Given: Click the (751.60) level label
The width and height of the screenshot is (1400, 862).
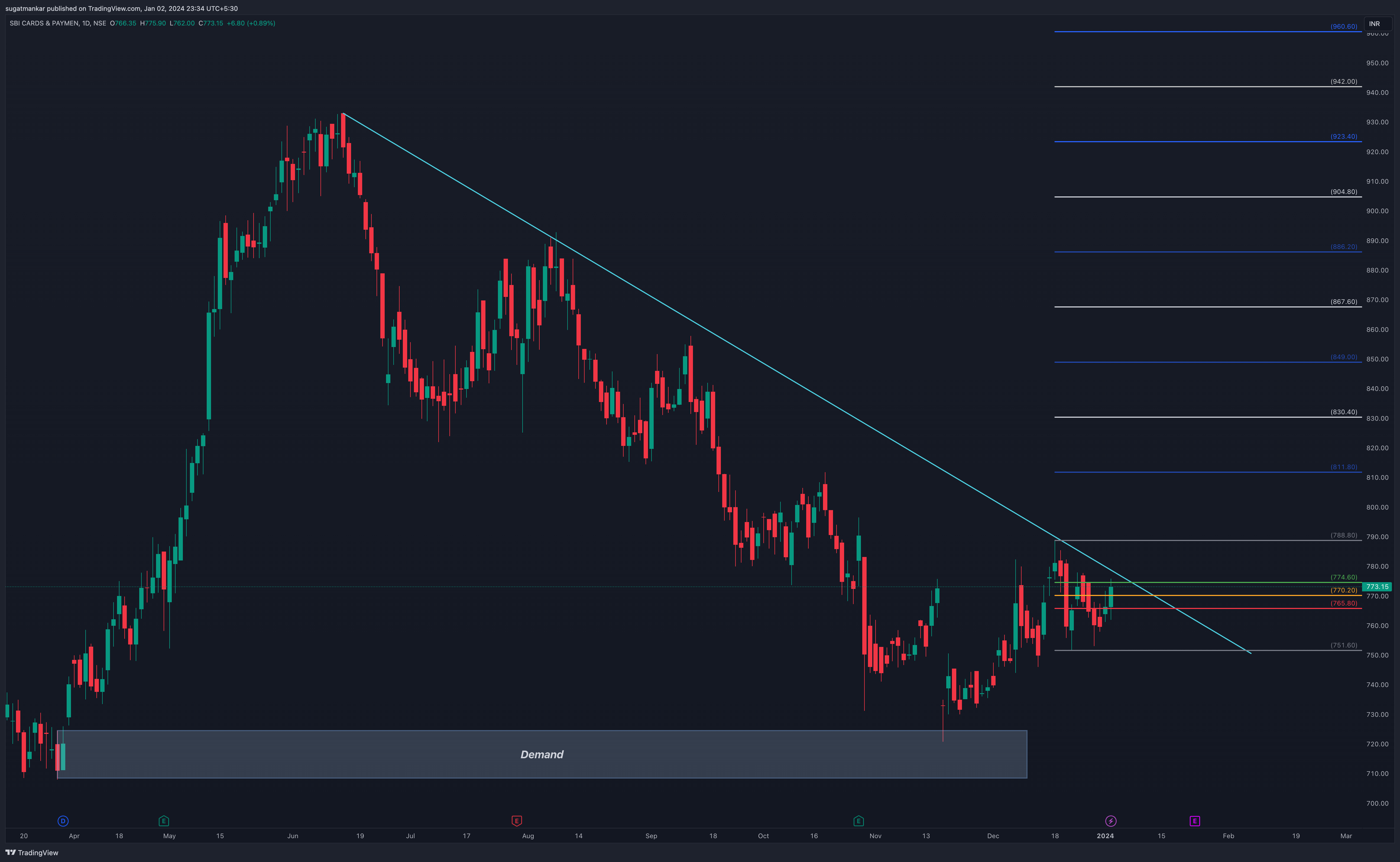Looking at the screenshot, I should (1344, 645).
